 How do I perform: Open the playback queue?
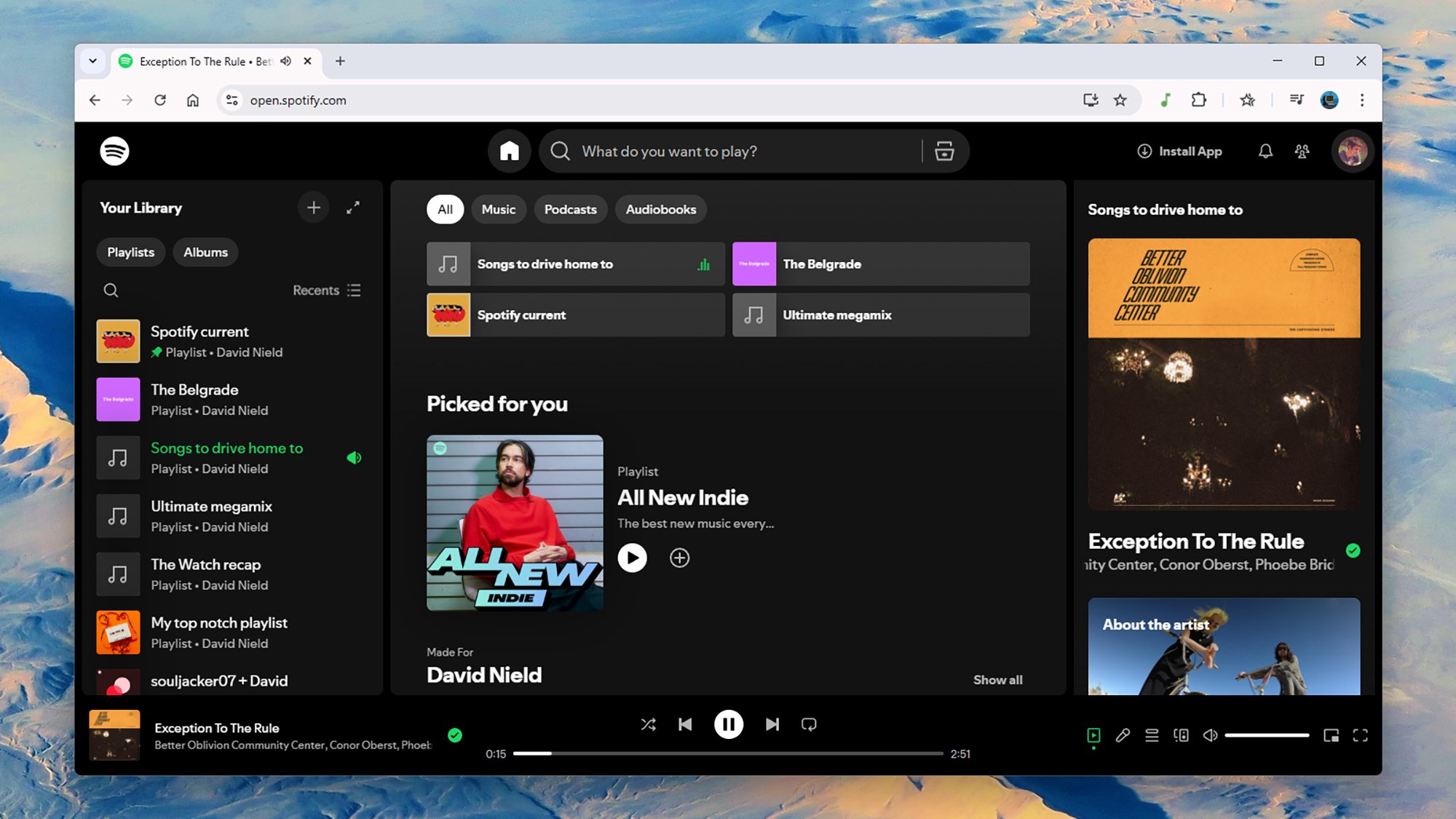click(x=1152, y=735)
